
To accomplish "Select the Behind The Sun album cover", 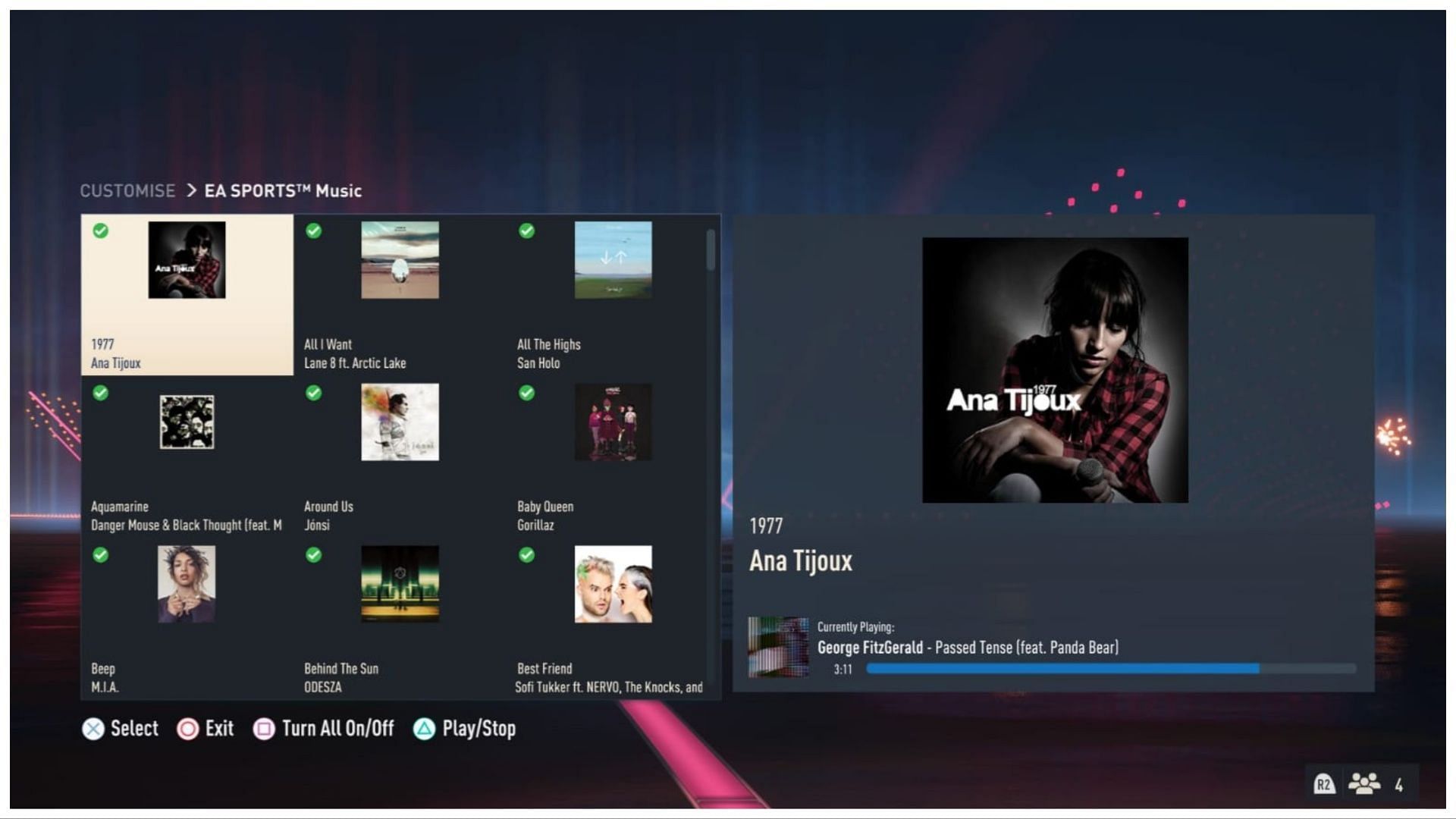I will point(400,584).
